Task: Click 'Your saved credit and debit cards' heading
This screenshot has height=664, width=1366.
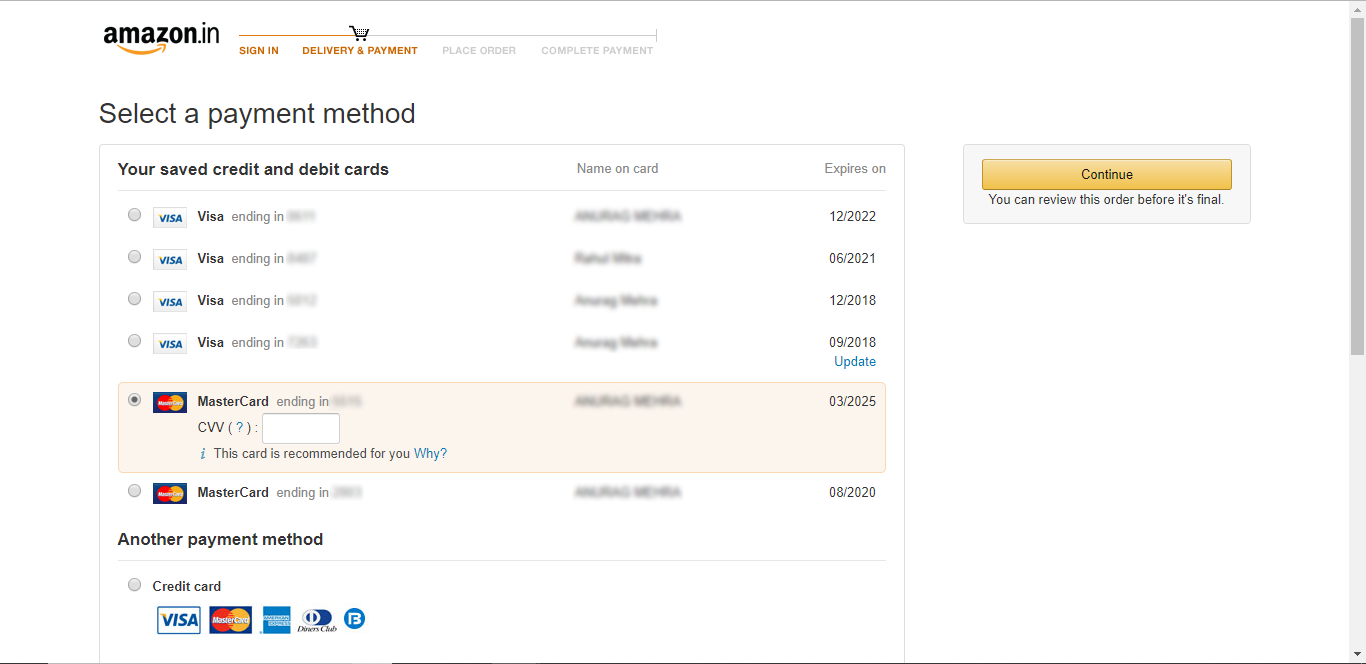Action: click(253, 170)
